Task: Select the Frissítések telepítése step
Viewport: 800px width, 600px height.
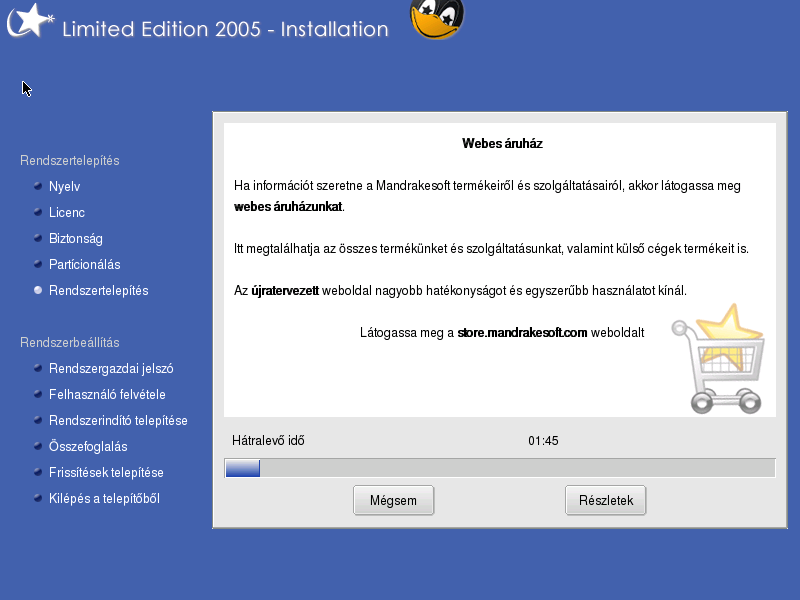Action: [x=106, y=472]
